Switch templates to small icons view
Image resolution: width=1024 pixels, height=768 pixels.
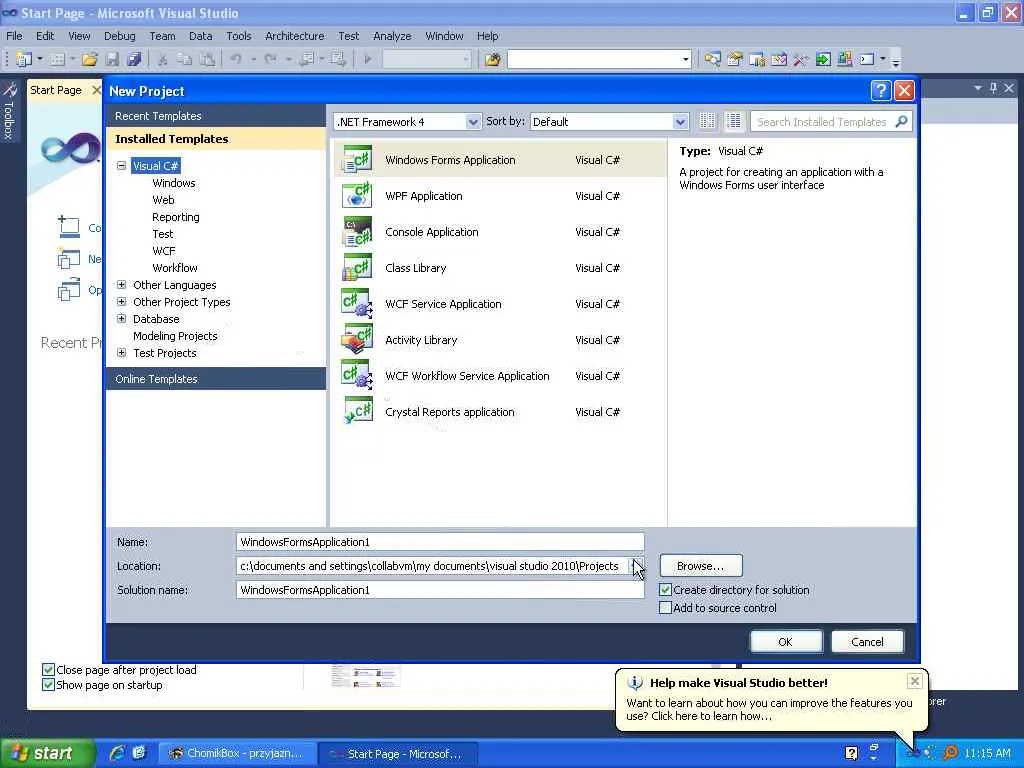point(707,121)
